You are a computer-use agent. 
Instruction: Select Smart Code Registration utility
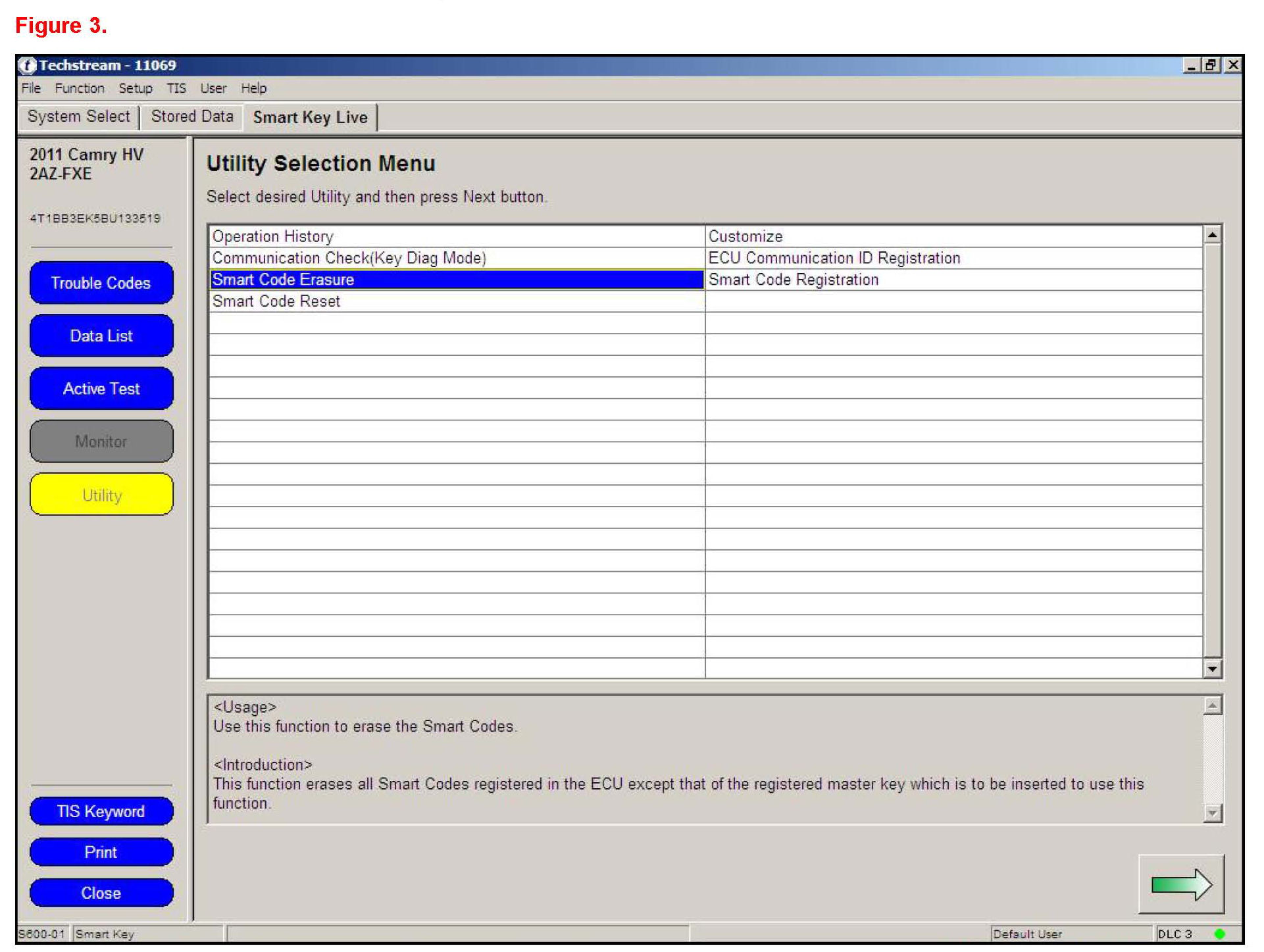tap(793, 280)
